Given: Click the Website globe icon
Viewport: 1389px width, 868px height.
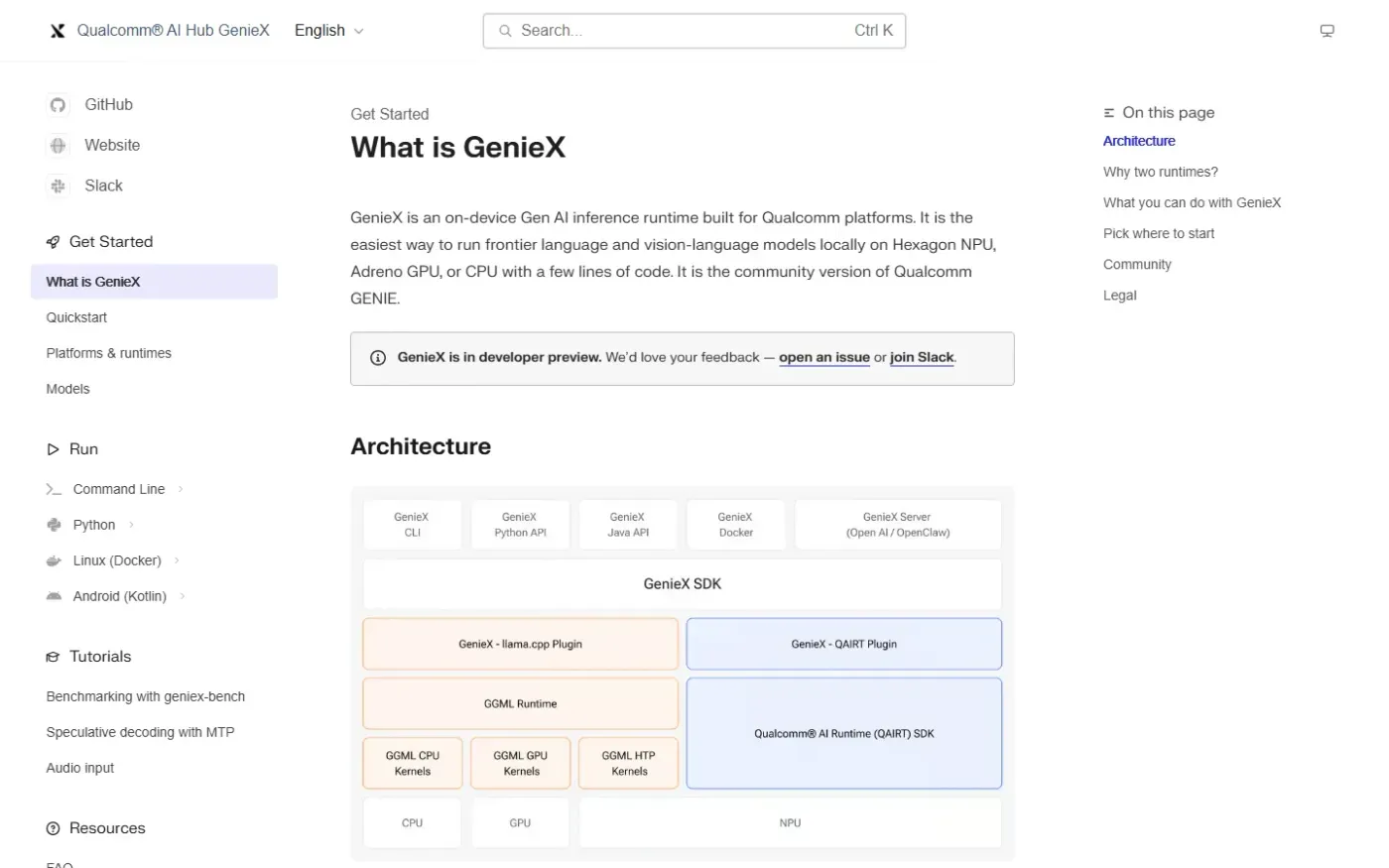Looking at the screenshot, I should pos(59,146).
